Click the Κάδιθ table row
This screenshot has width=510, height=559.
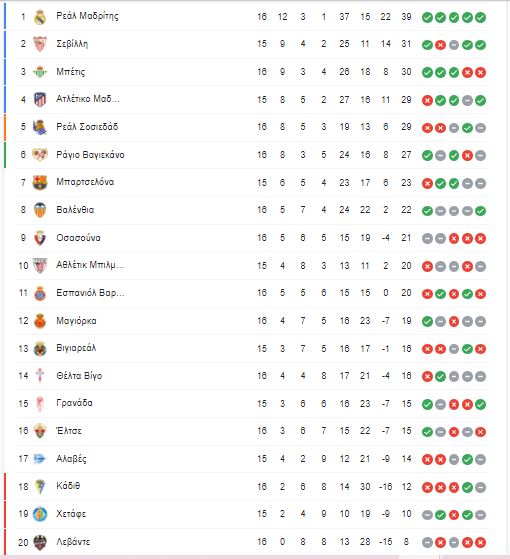252,487
